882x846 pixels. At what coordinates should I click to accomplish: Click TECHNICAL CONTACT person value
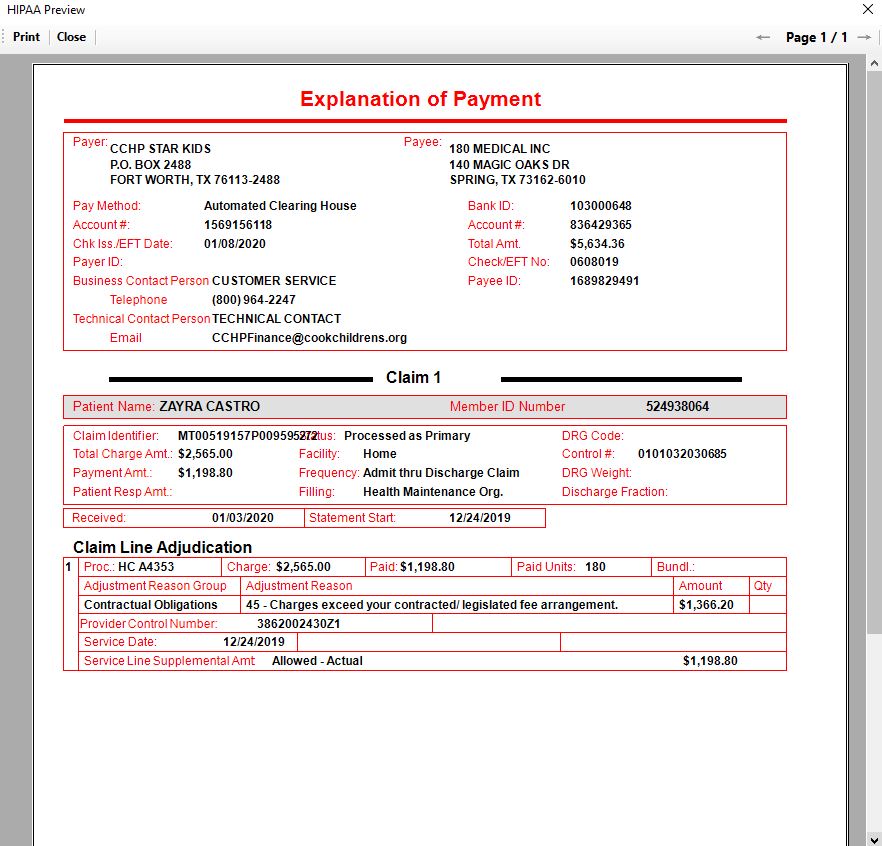click(x=276, y=319)
